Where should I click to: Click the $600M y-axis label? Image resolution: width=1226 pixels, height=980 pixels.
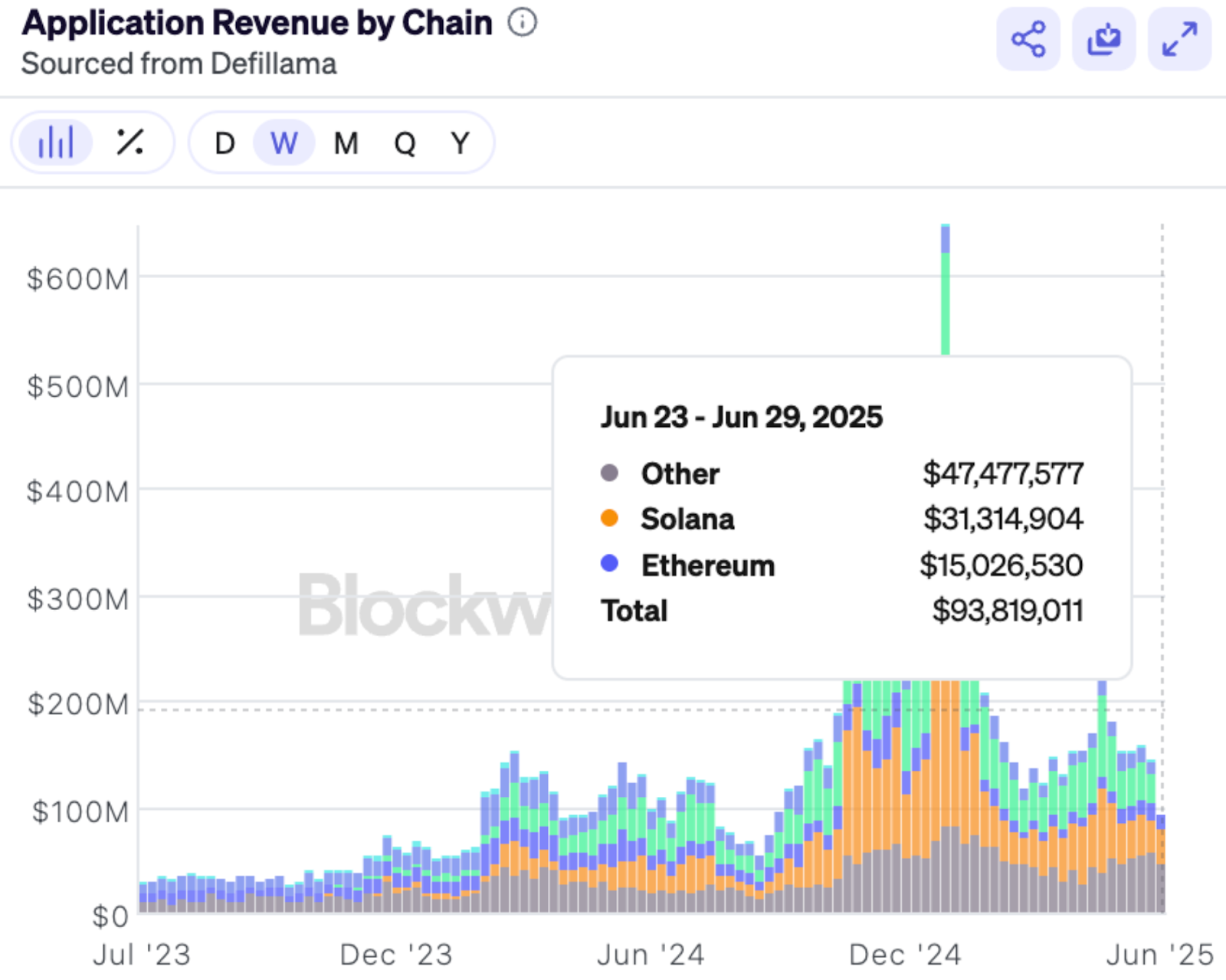coord(78,279)
